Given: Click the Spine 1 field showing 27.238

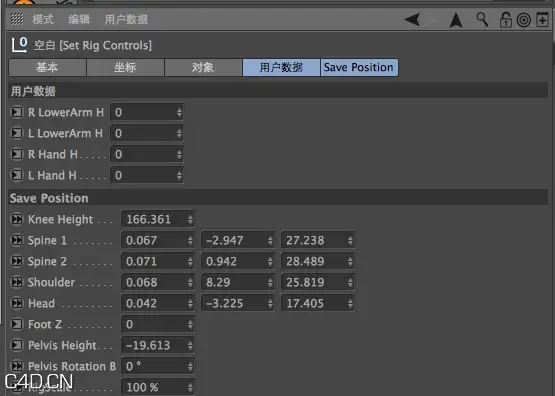Looking at the screenshot, I should coord(318,240).
